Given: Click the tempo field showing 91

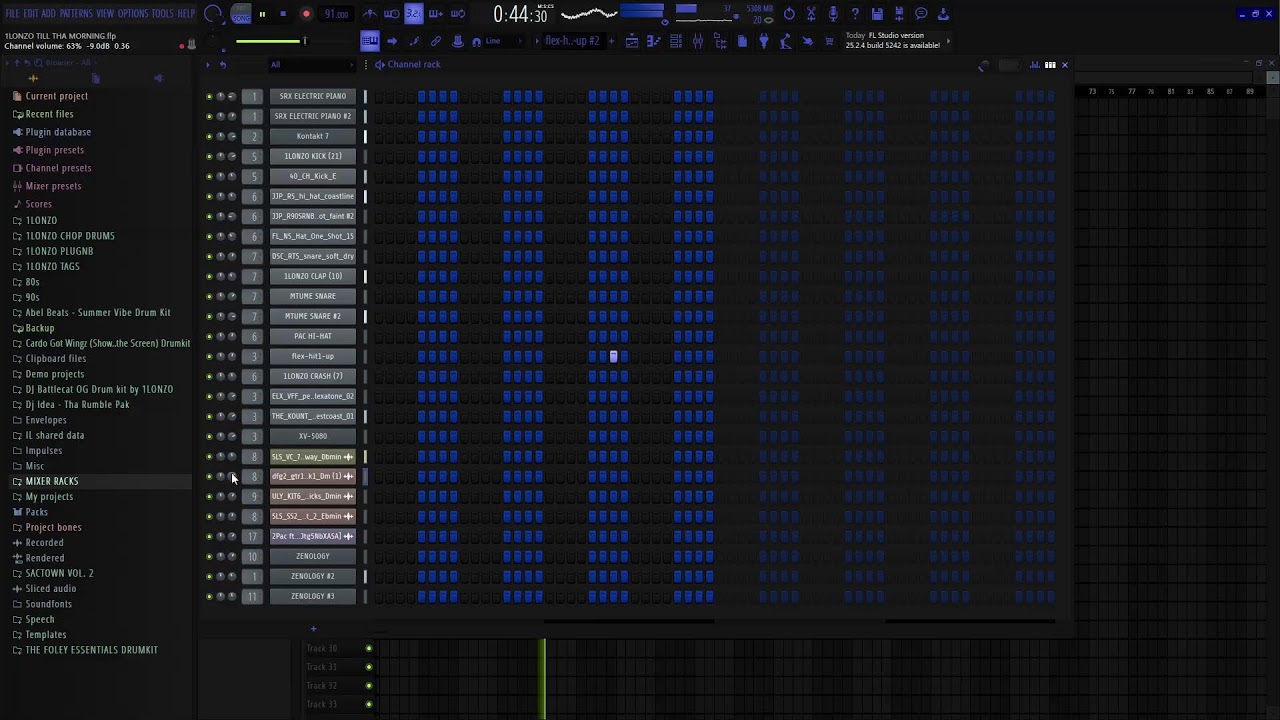Looking at the screenshot, I should point(336,14).
